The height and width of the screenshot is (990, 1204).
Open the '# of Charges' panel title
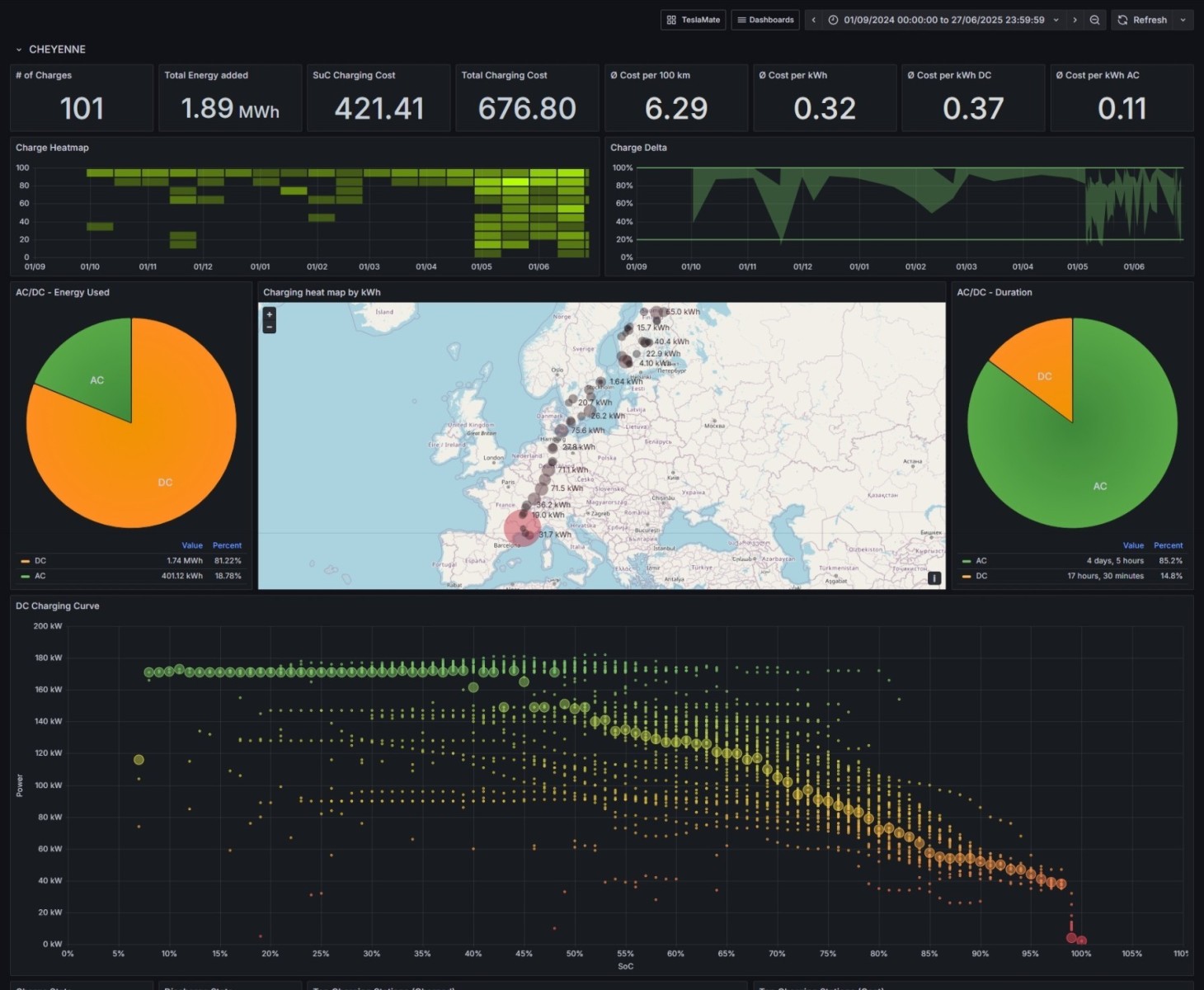pyautogui.click(x=44, y=75)
